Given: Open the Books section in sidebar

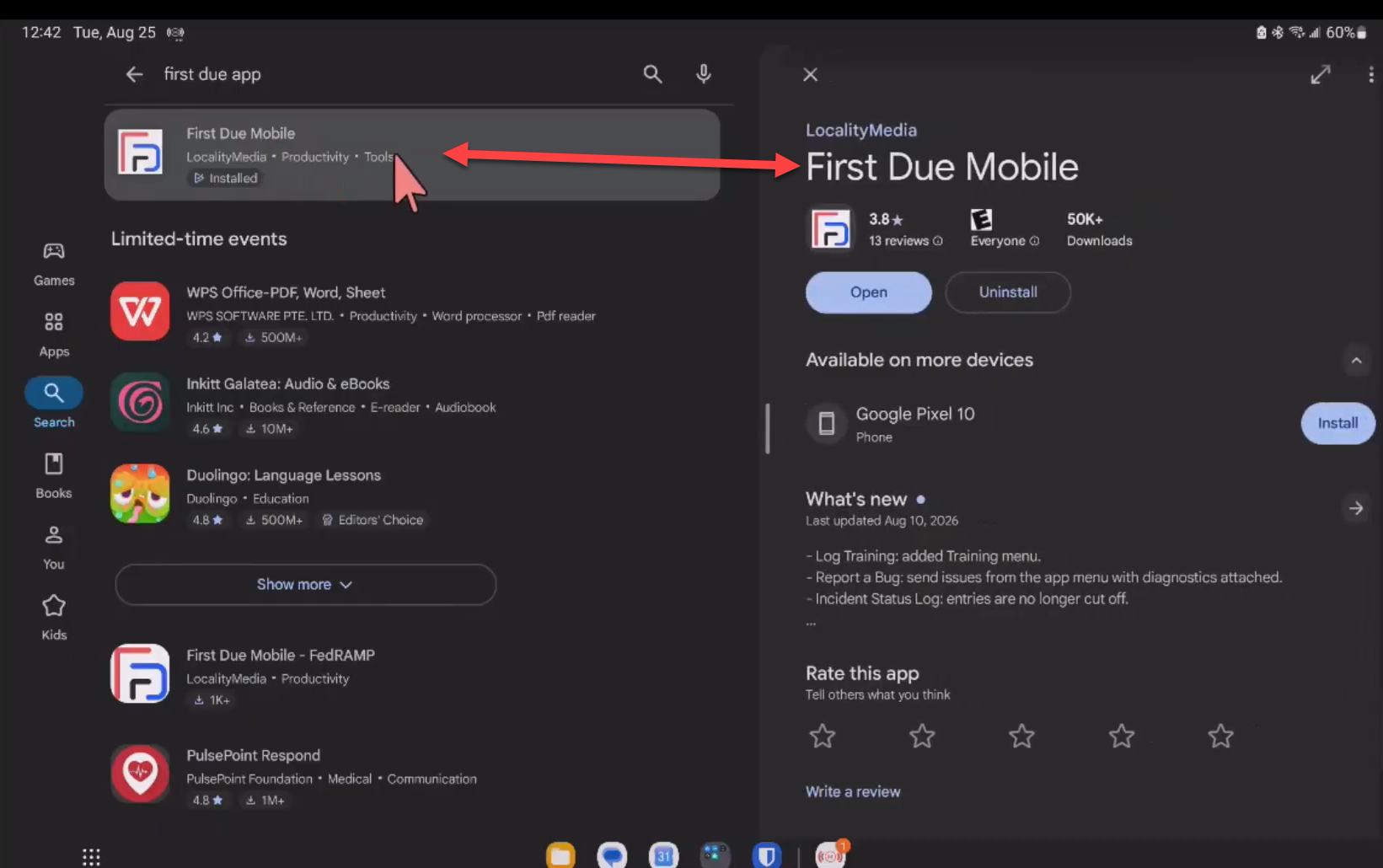Looking at the screenshot, I should coord(54,476).
